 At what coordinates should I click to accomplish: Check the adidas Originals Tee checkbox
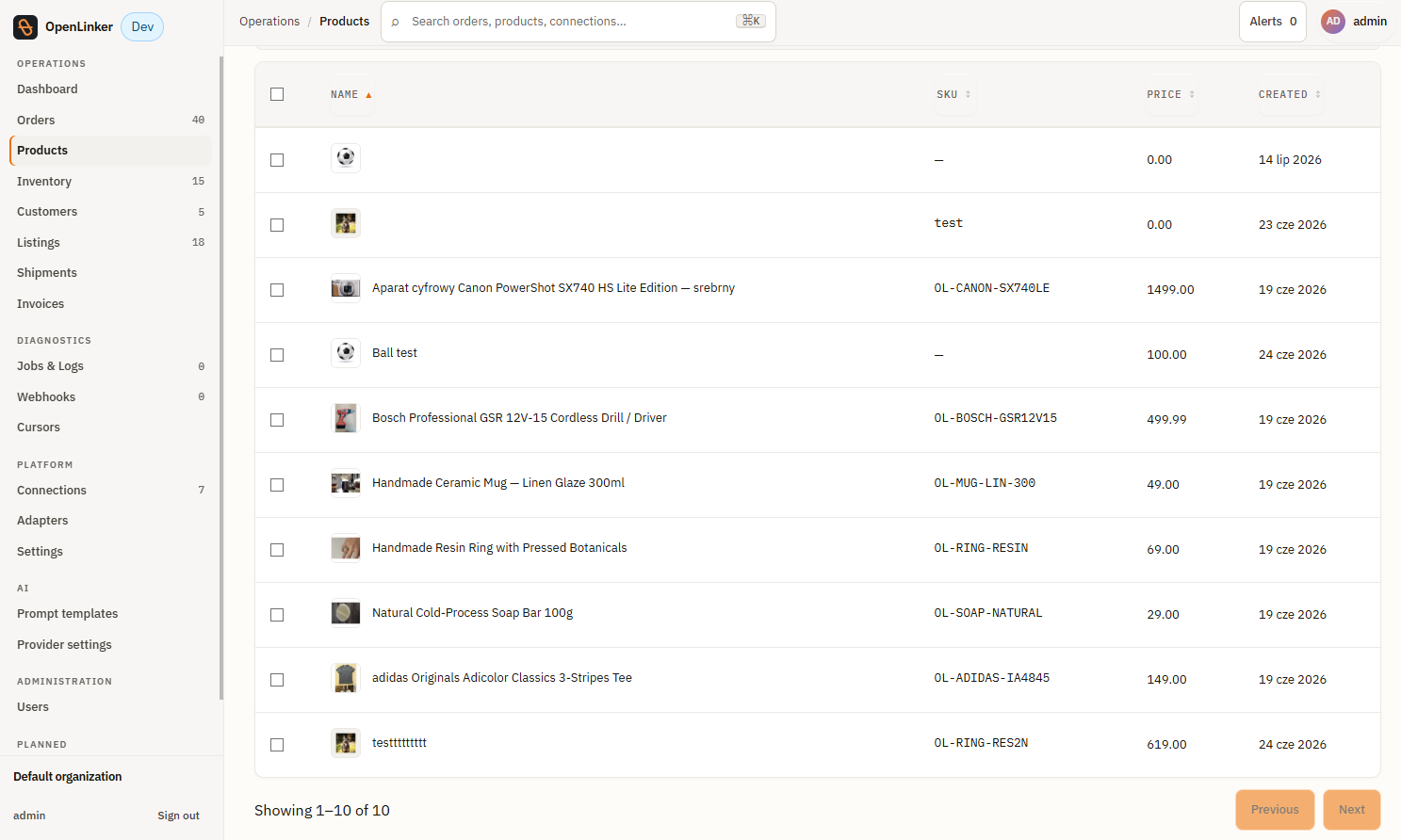coord(277,680)
